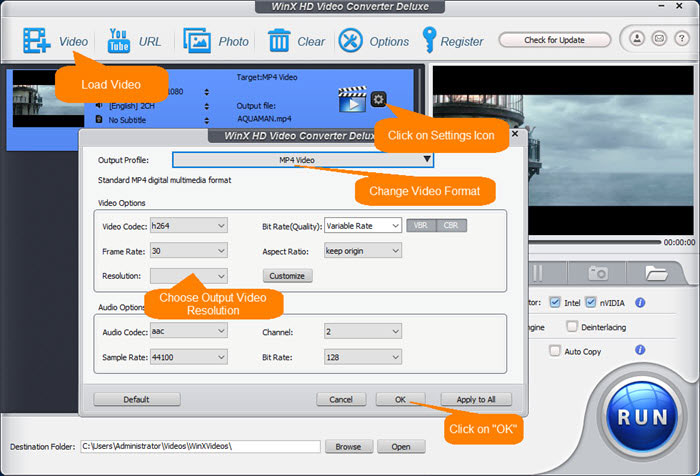
Task: Open the Options wrench icon
Action: [x=350, y=41]
